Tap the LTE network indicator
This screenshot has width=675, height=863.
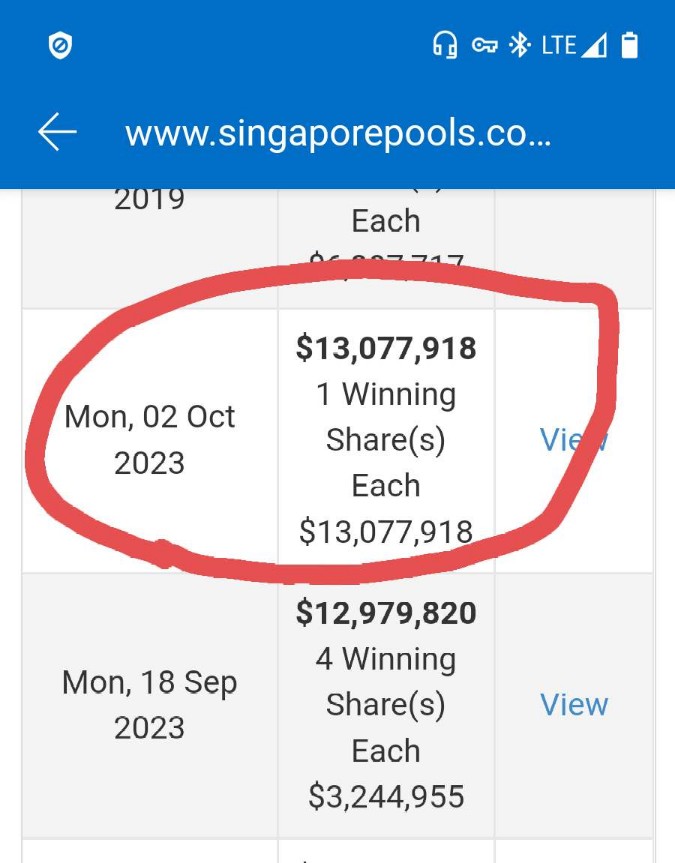(558, 45)
